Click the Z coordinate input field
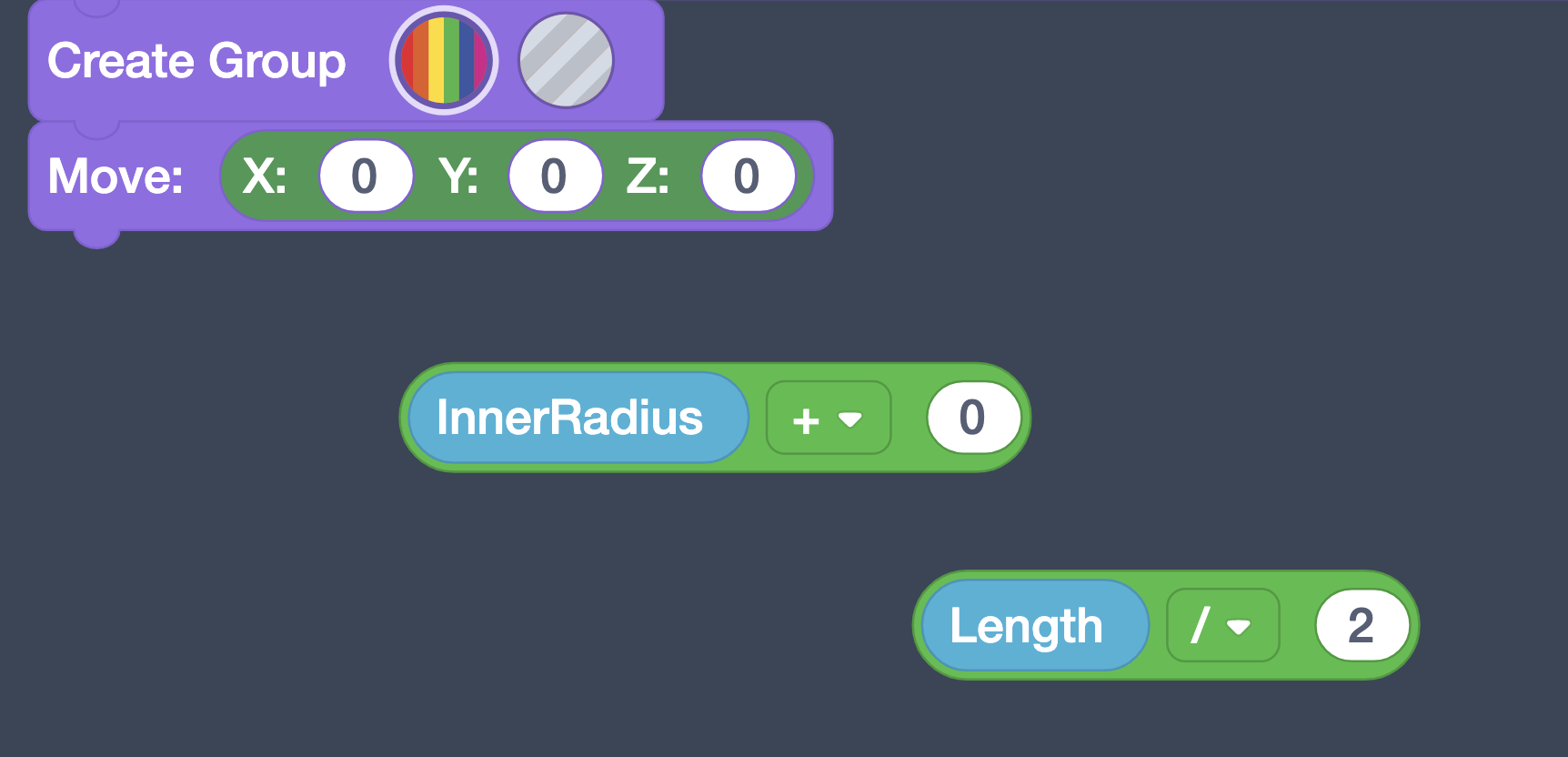The height and width of the screenshot is (757, 1568). click(748, 176)
